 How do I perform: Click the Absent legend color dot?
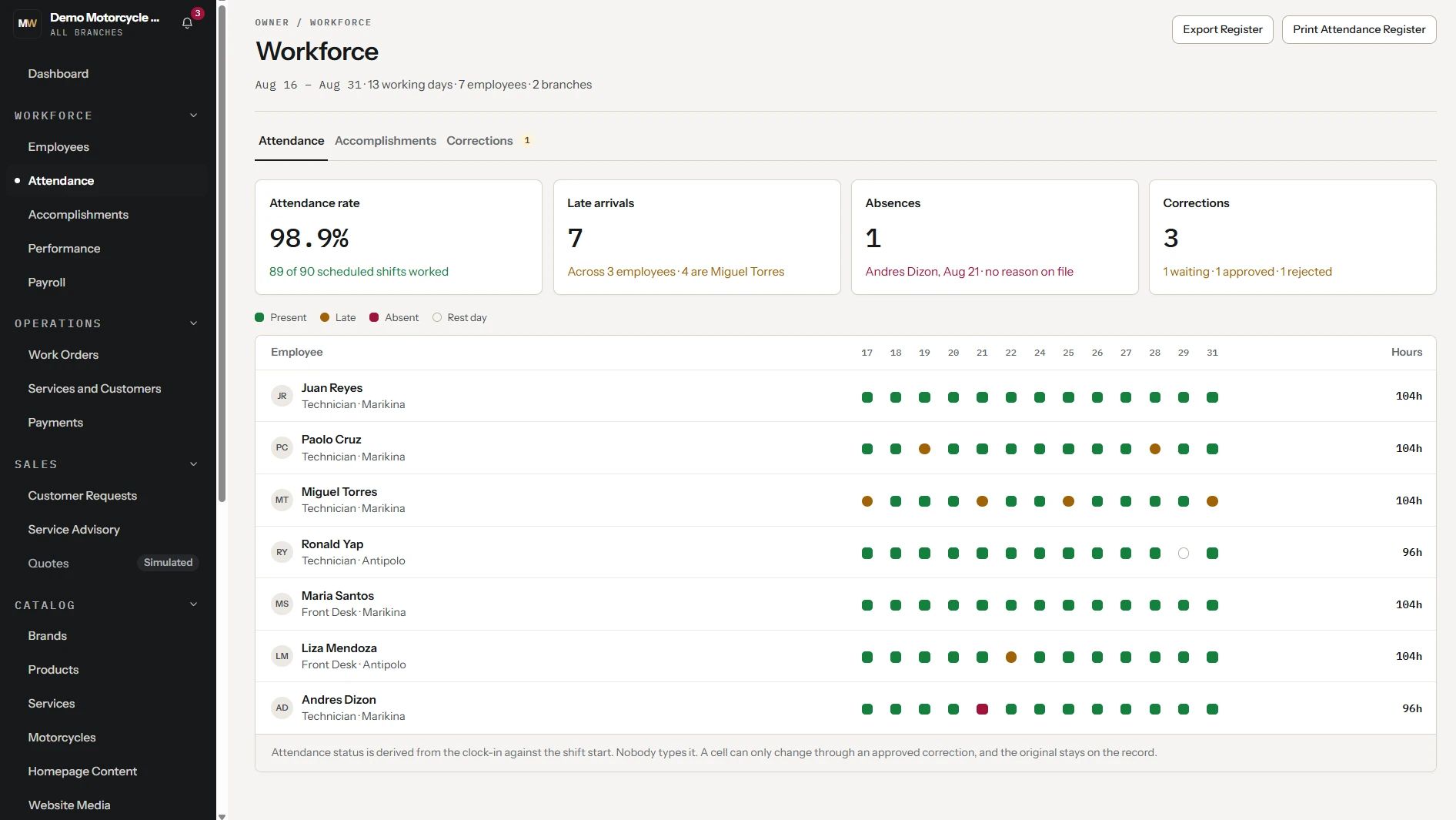[x=374, y=318]
